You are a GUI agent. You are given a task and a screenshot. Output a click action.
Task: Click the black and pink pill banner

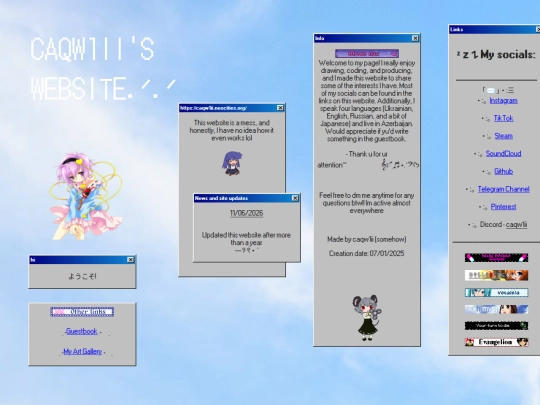(496, 258)
